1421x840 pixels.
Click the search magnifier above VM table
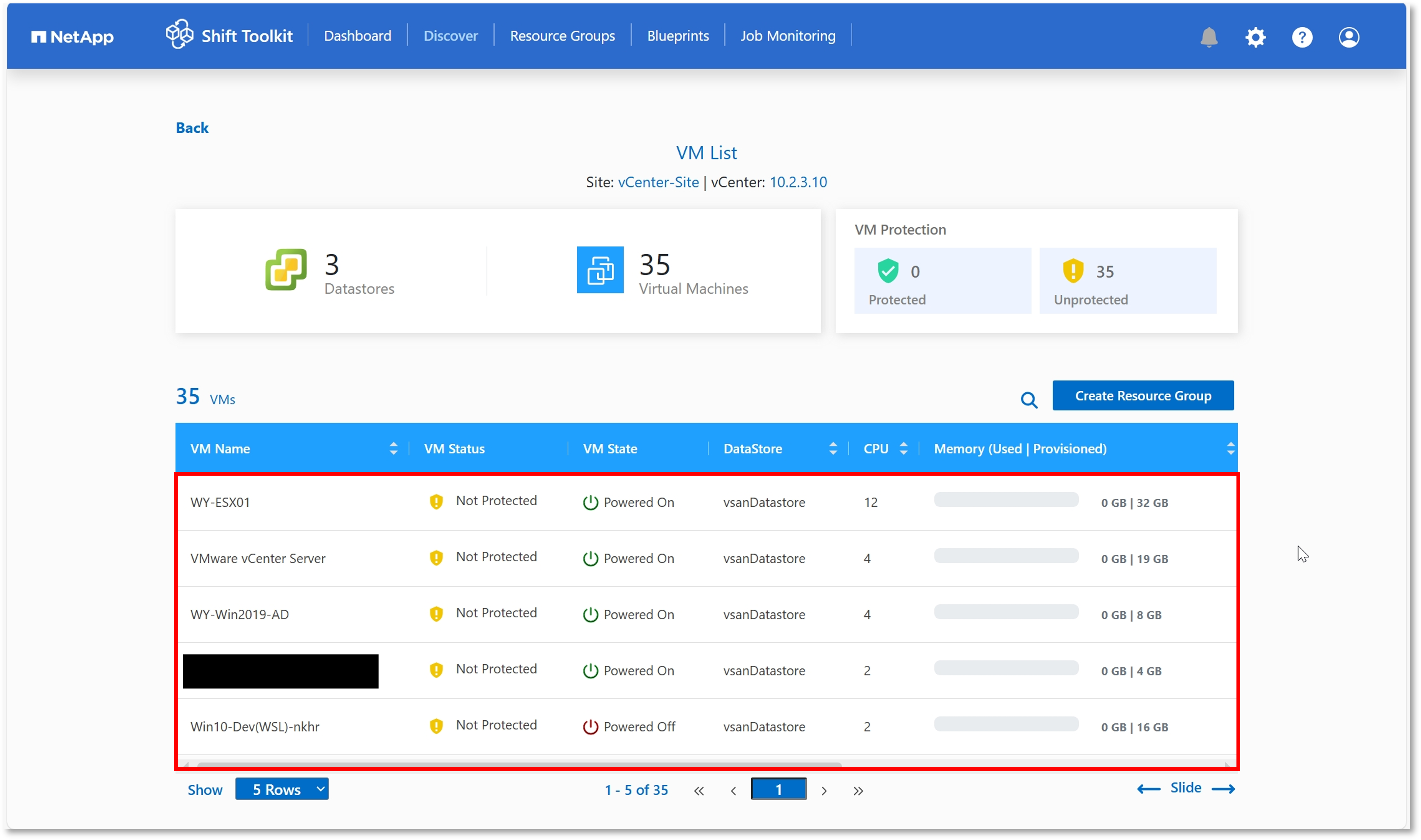1028,400
